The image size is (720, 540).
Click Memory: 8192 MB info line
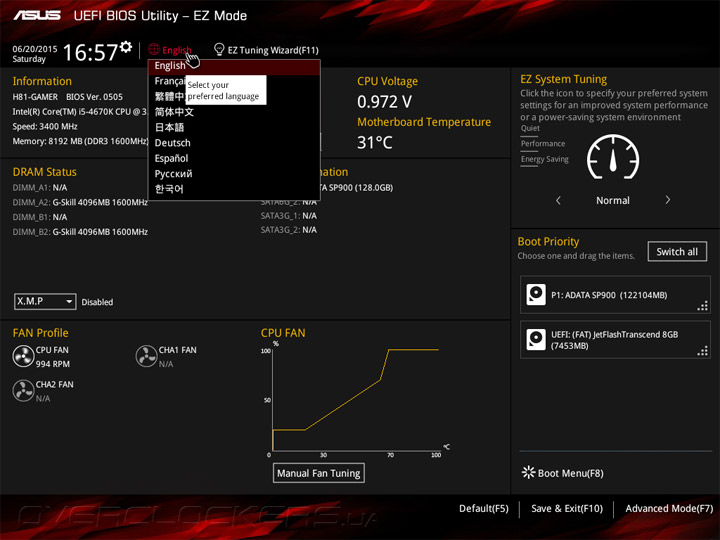tap(80, 141)
